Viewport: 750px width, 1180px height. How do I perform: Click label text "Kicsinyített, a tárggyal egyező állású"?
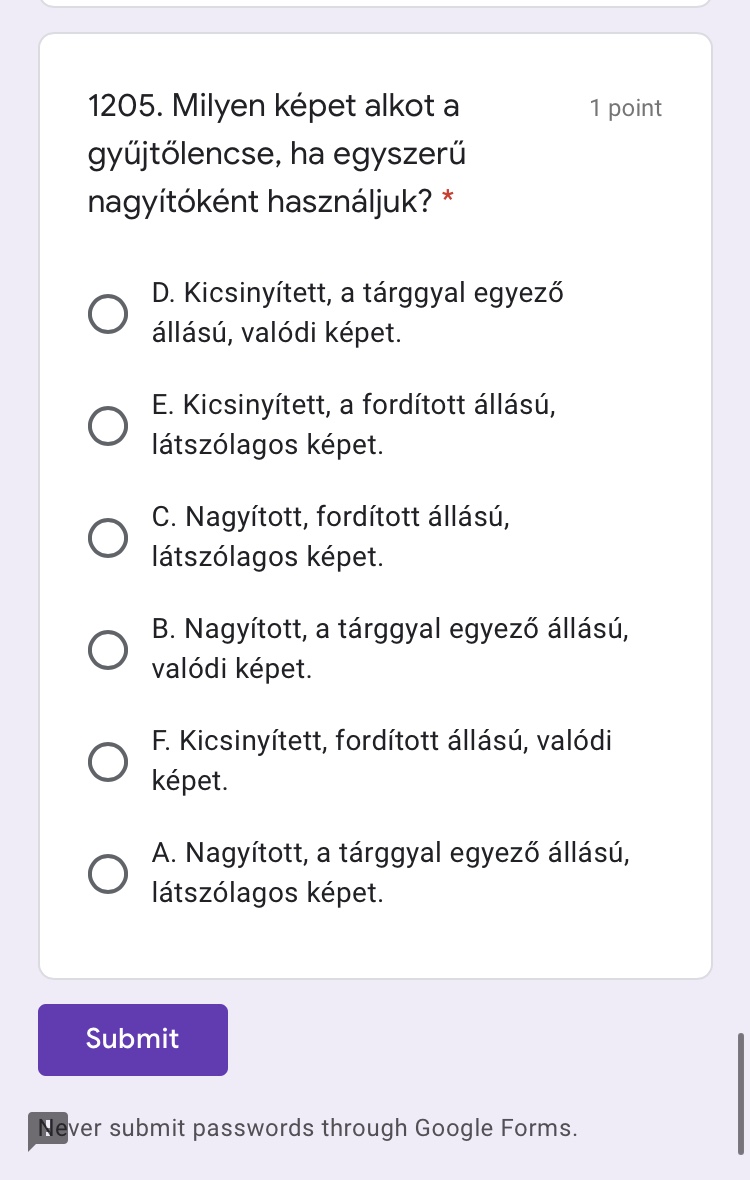point(358,294)
